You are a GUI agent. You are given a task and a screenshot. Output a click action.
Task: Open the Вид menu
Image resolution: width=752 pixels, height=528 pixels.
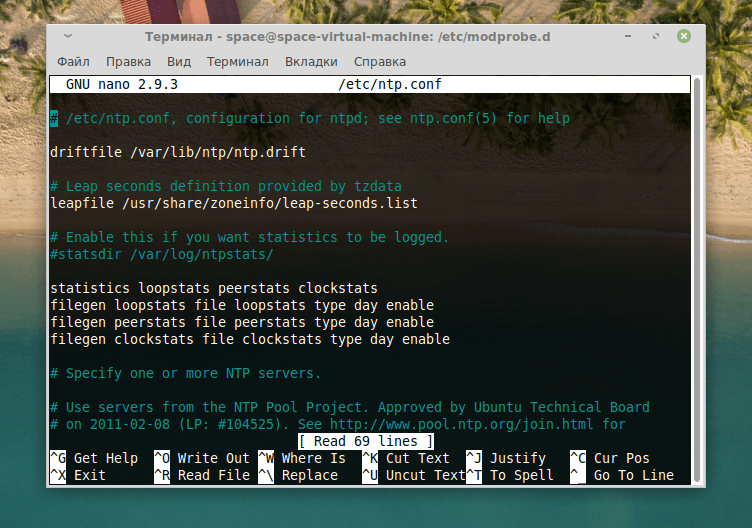179,62
